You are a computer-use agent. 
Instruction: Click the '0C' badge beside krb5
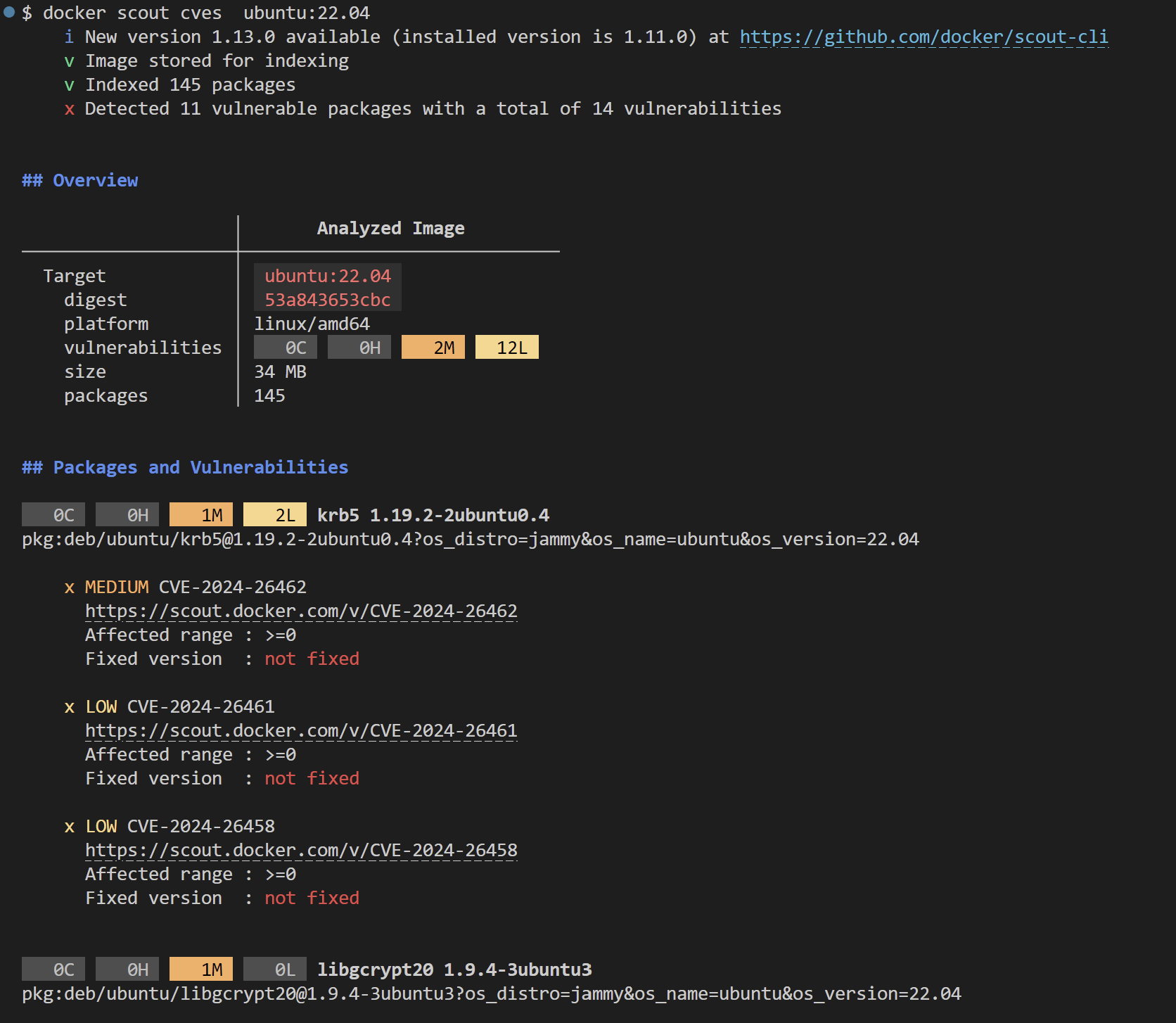pos(53,515)
